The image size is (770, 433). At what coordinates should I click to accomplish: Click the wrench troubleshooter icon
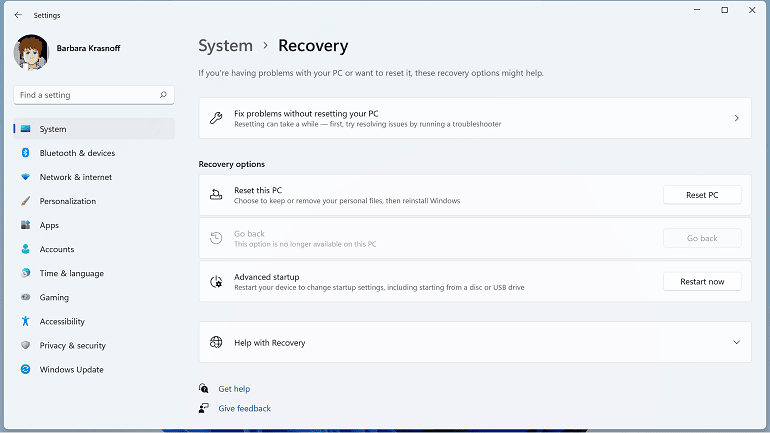coord(216,118)
